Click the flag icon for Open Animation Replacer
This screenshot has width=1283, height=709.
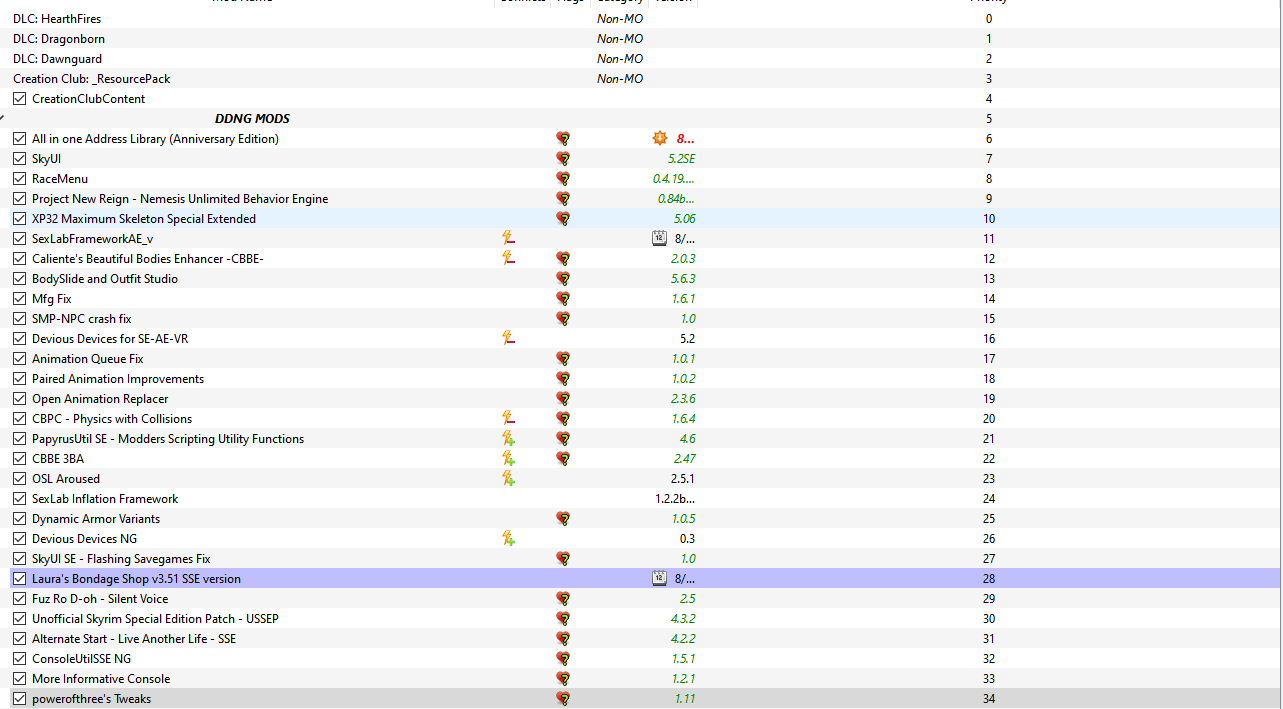click(x=563, y=399)
